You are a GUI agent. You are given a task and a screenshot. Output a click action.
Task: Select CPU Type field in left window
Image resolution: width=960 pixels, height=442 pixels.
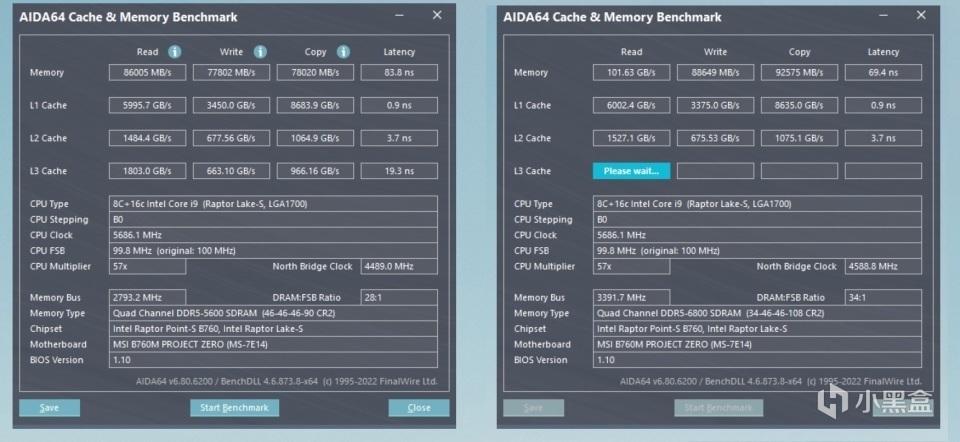pyautogui.click(x=273, y=204)
